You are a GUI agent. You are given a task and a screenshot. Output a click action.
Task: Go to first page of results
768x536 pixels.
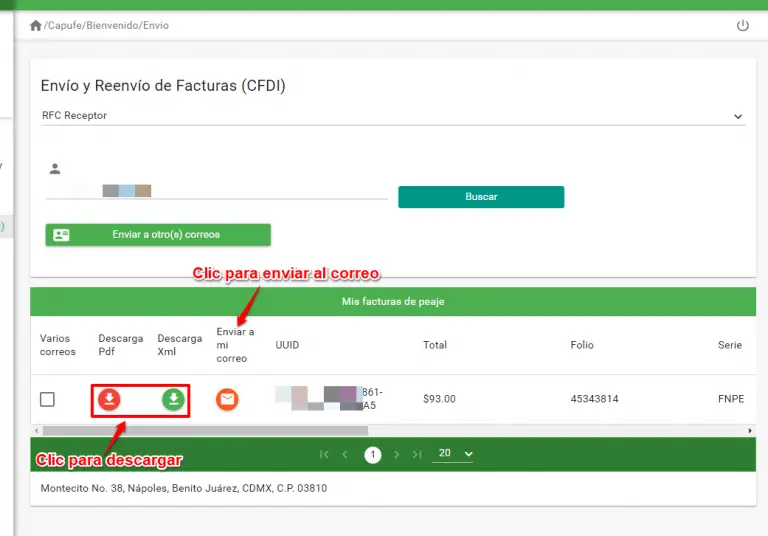click(324, 454)
